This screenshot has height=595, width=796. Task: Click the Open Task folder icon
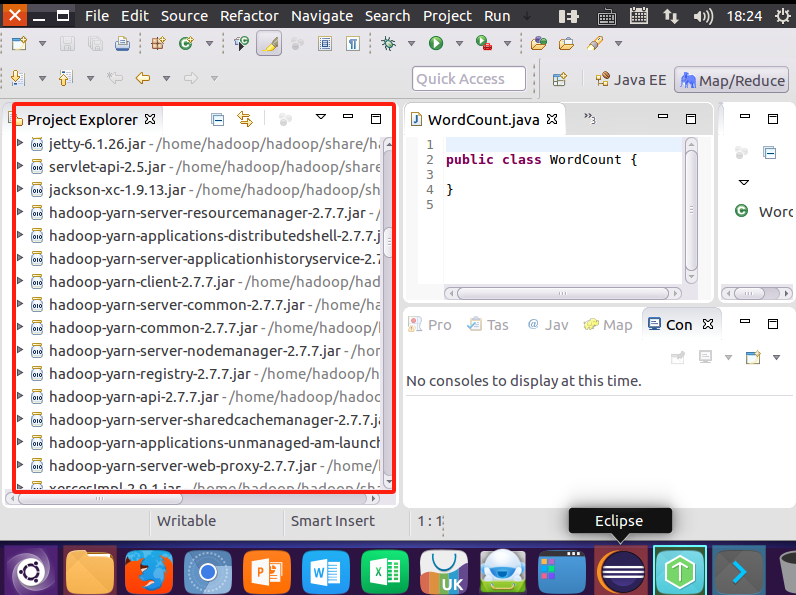(x=566, y=44)
